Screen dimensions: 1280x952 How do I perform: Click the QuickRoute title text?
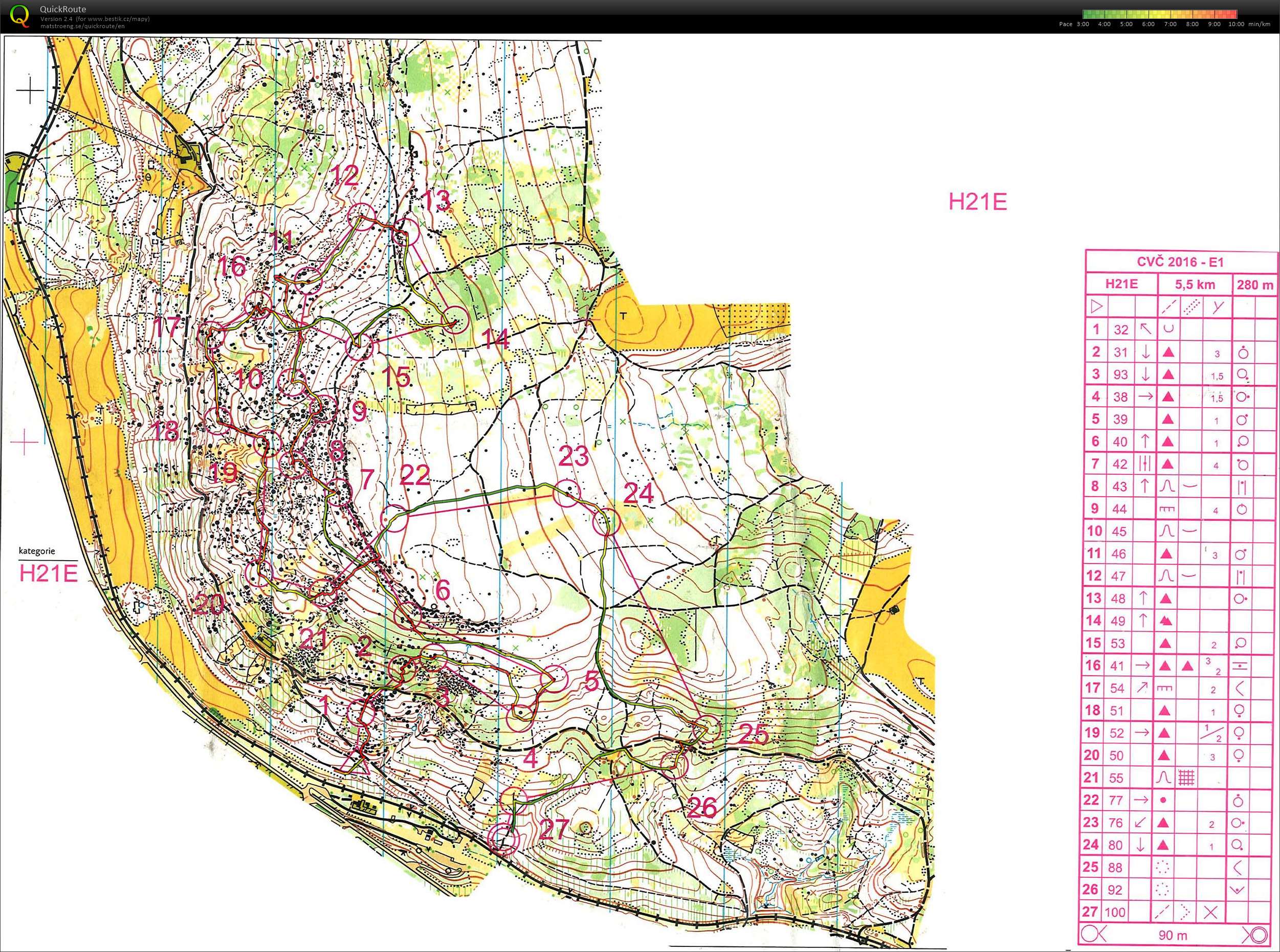point(63,9)
